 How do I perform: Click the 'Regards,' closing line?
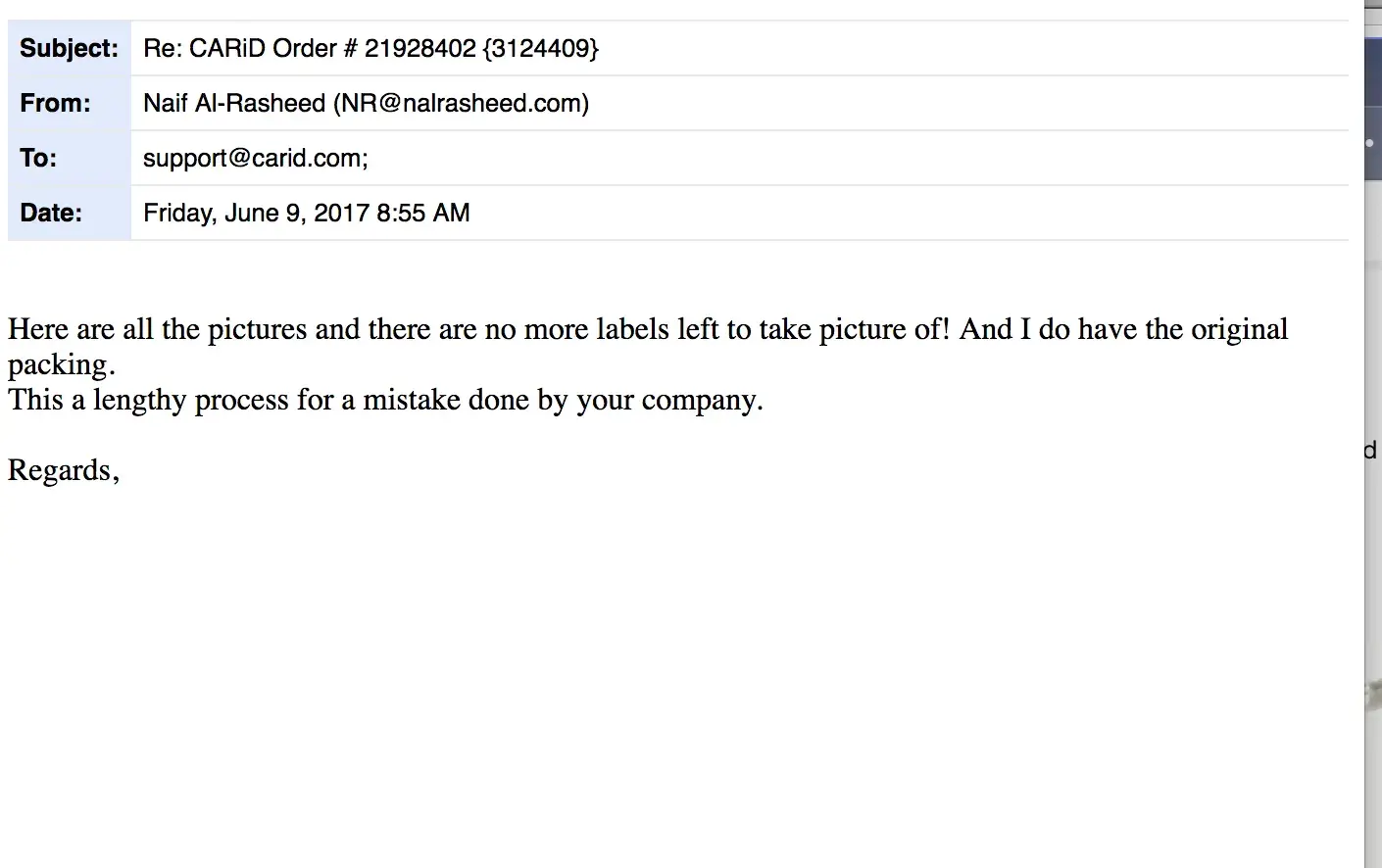pyautogui.click(x=64, y=470)
